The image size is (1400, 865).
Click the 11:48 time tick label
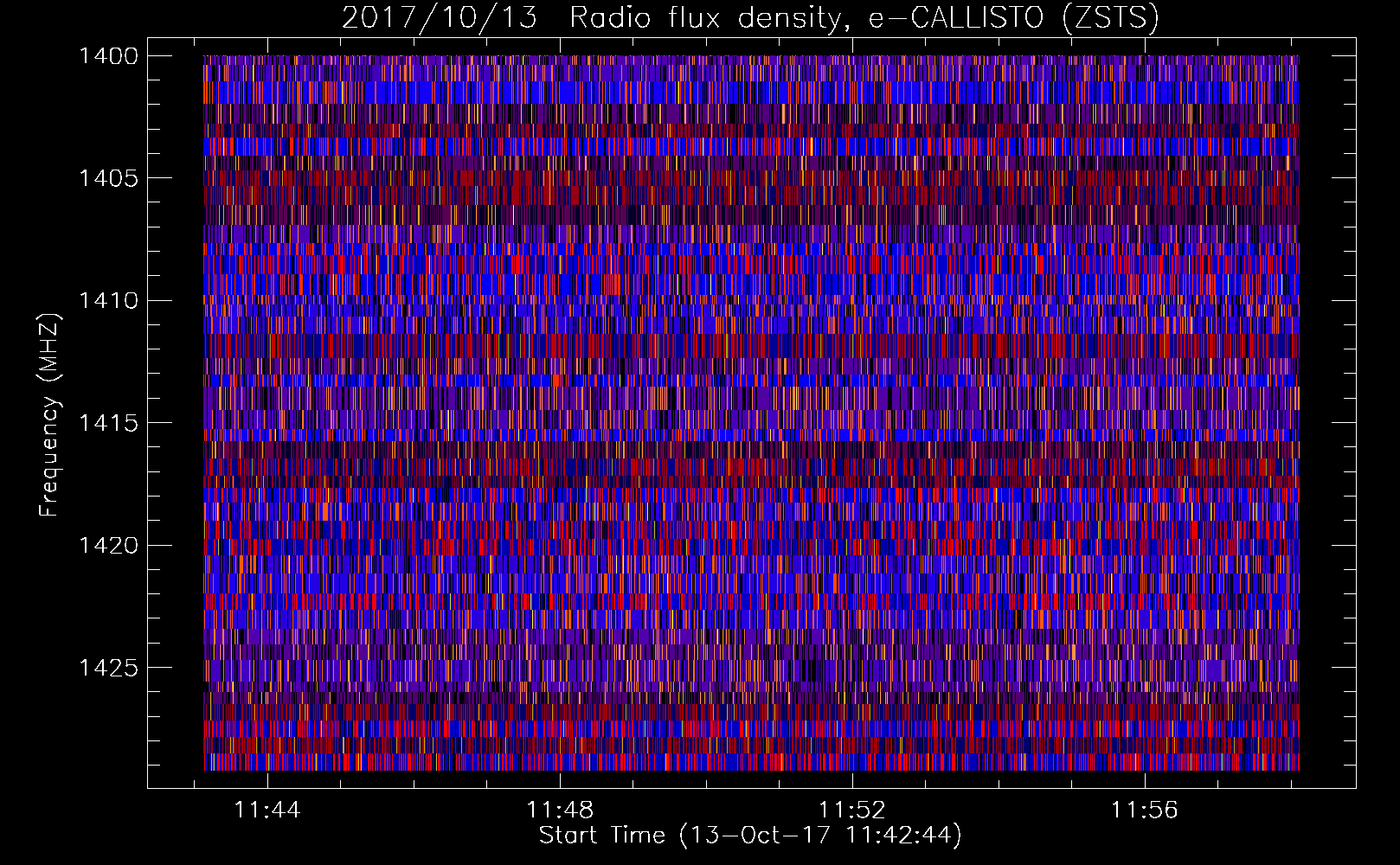pyautogui.click(x=560, y=810)
